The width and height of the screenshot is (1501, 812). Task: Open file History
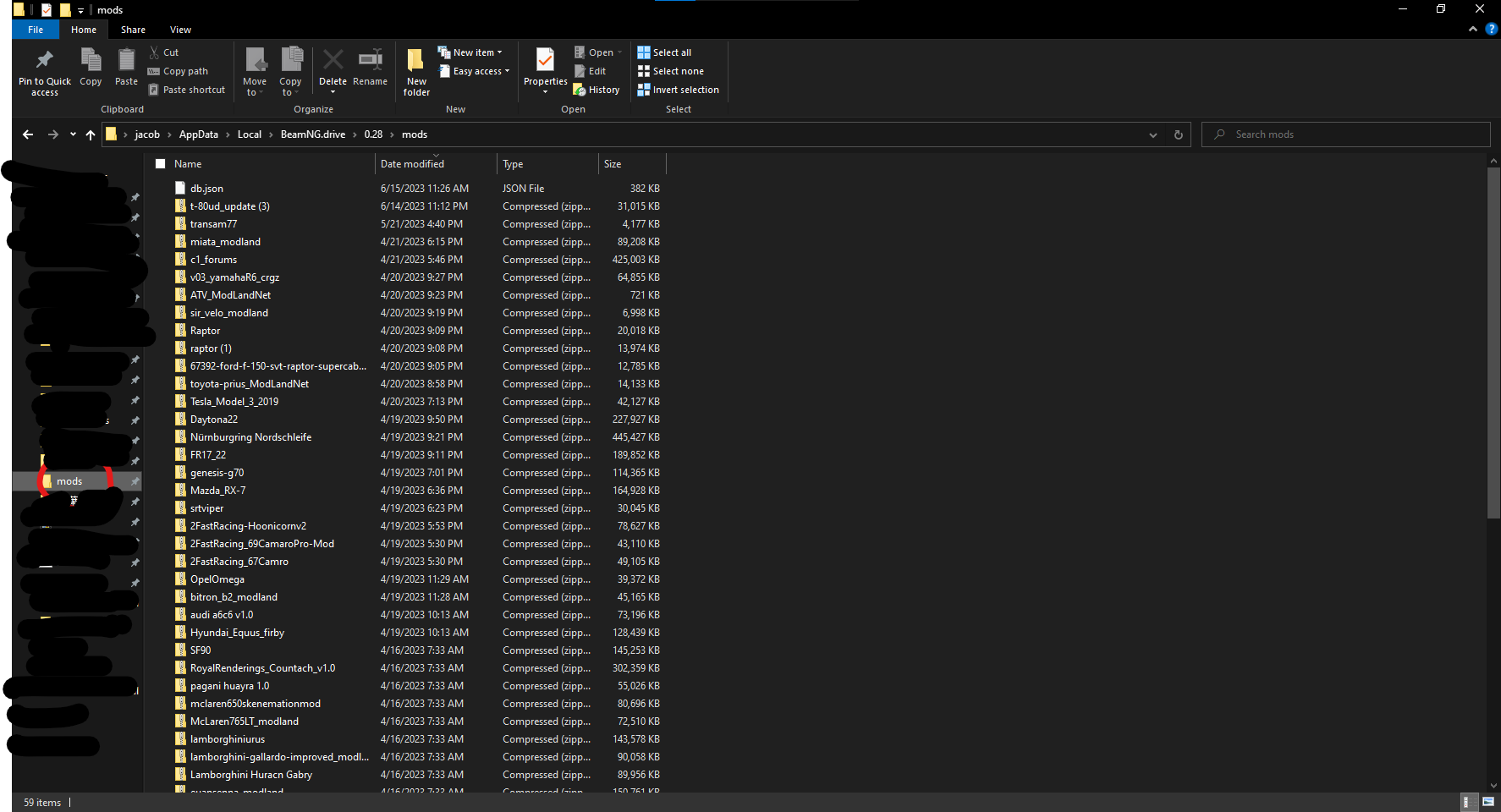pos(597,90)
